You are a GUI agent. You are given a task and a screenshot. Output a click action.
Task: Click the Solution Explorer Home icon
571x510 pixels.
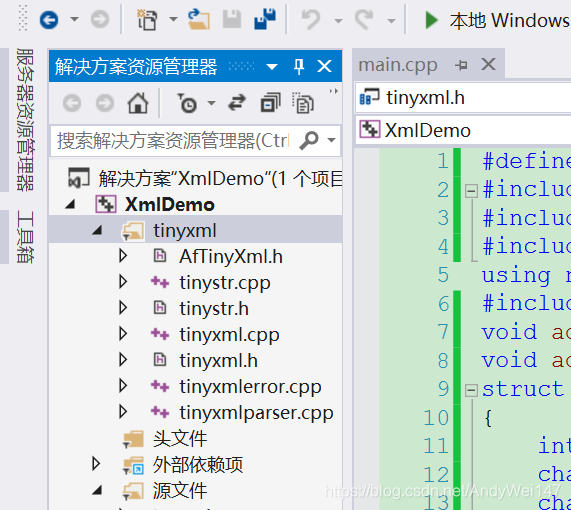[x=138, y=103]
